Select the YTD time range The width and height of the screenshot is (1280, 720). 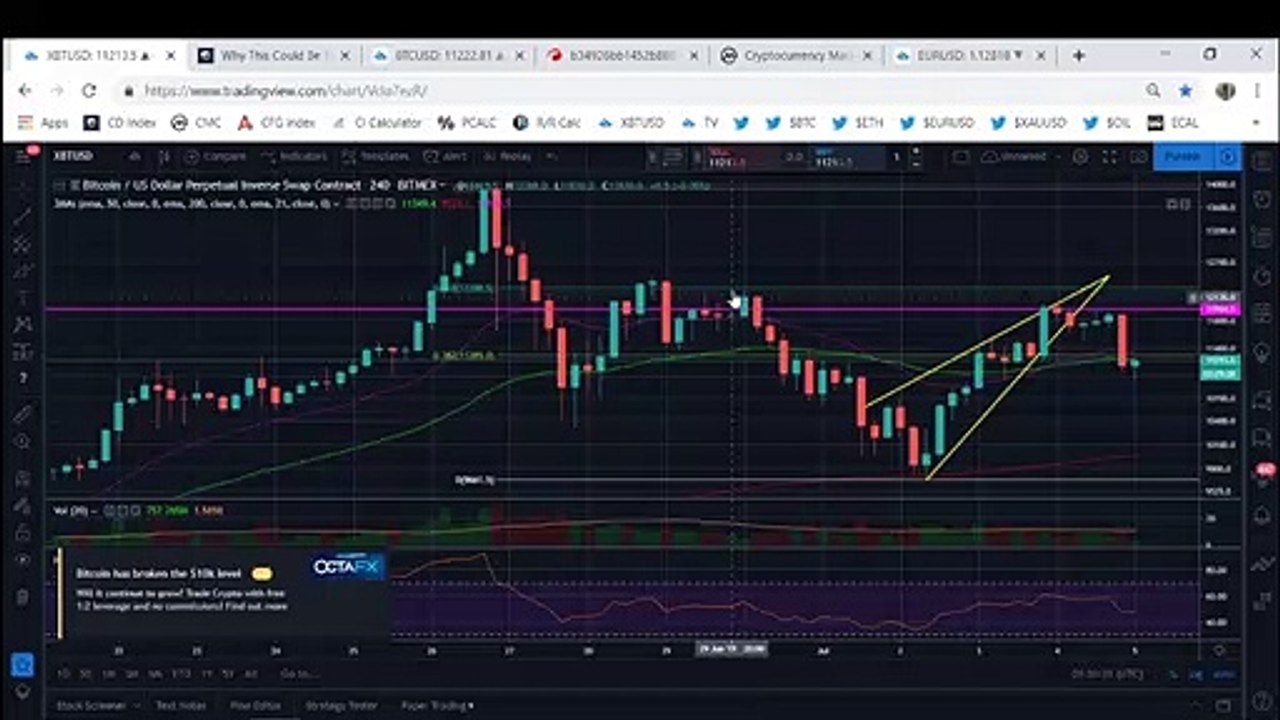(x=181, y=674)
